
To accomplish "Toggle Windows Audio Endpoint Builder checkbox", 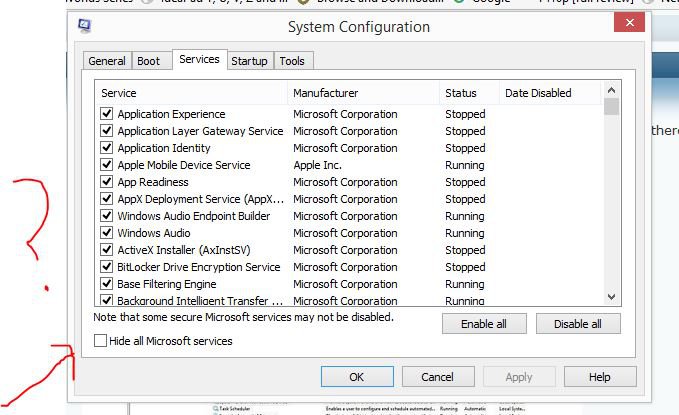I will tap(107, 215).
